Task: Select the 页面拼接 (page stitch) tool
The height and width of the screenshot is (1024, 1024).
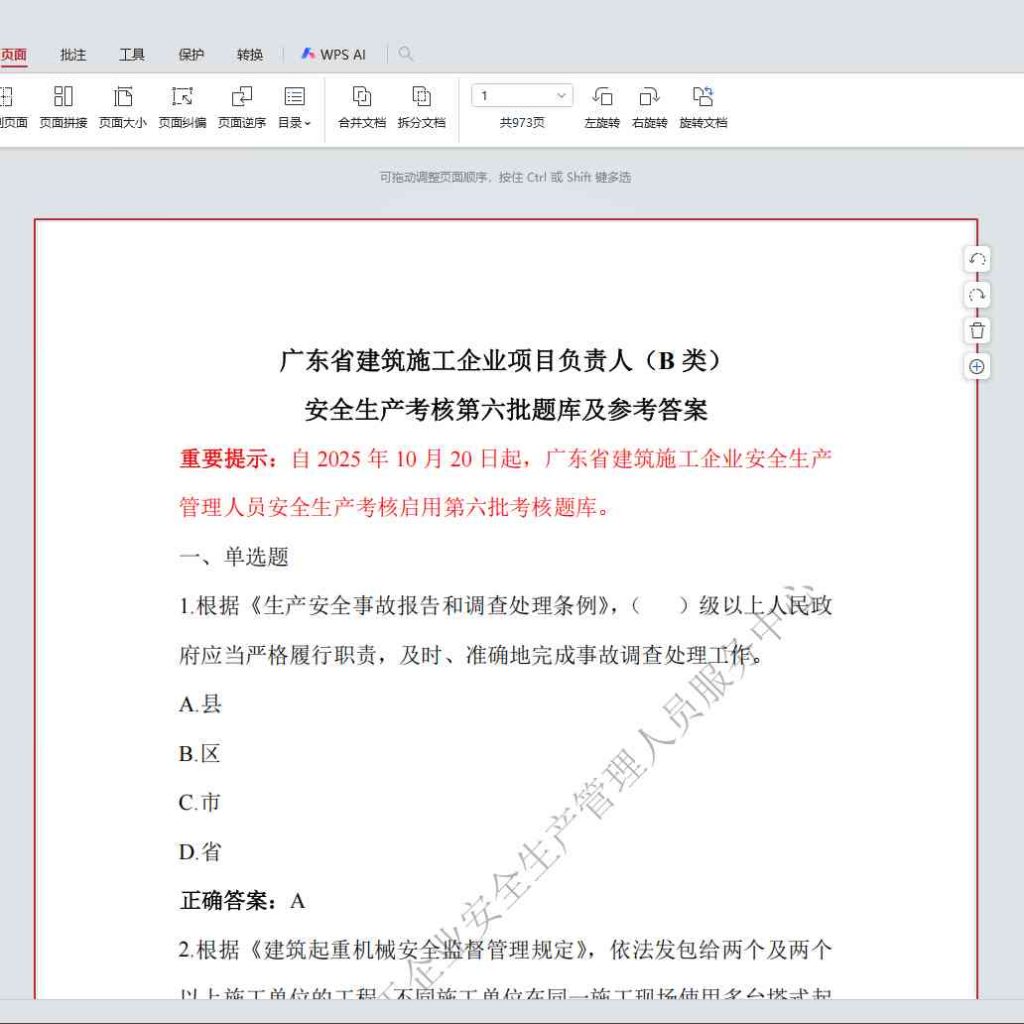Action: (x=63, y=105)
